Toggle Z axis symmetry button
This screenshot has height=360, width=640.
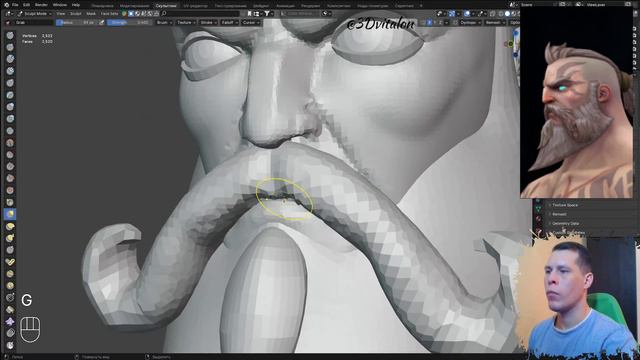point(440,22)
